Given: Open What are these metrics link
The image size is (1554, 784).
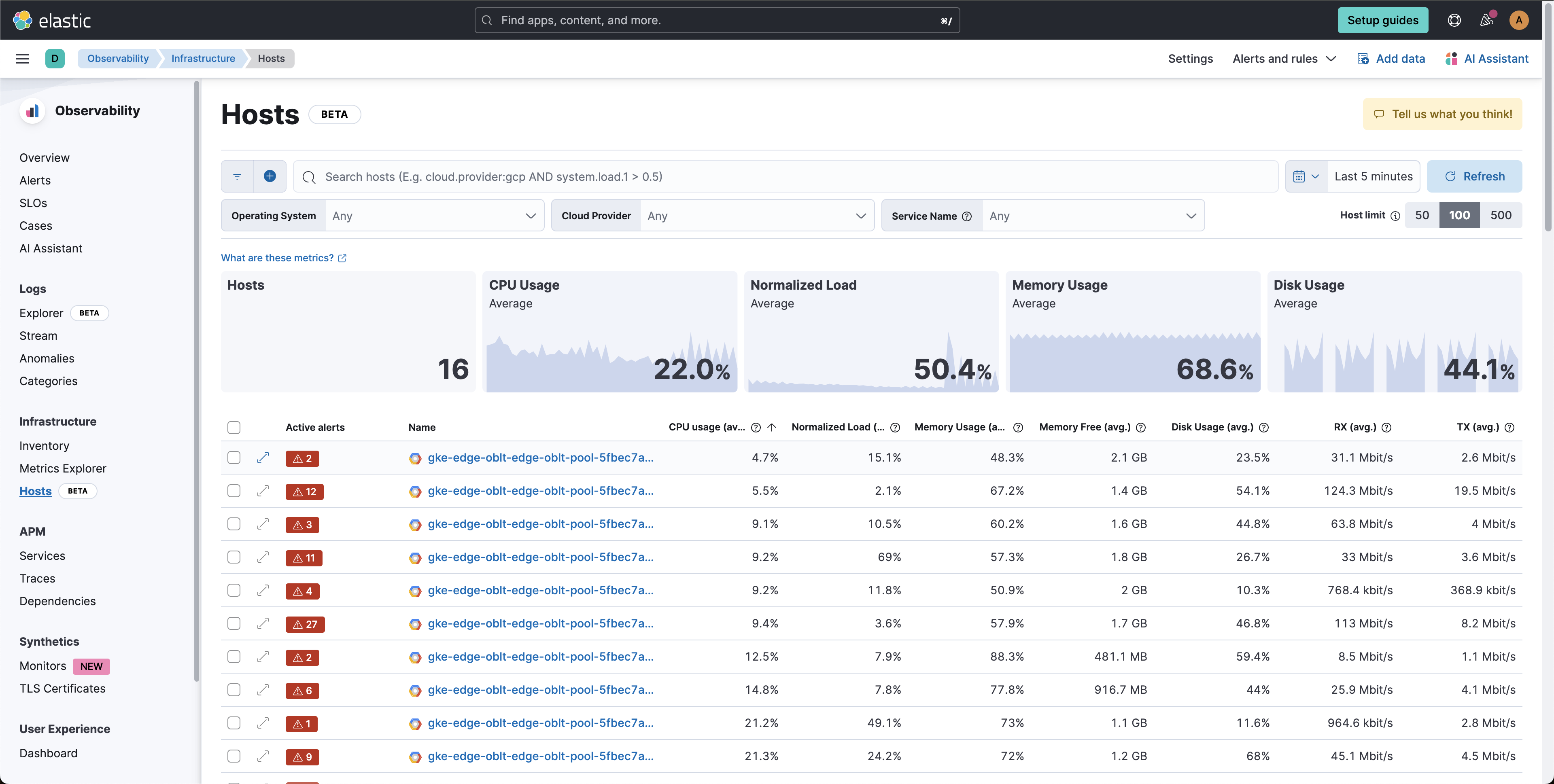Looking at the screenshot, I should (x=284, y=258).
